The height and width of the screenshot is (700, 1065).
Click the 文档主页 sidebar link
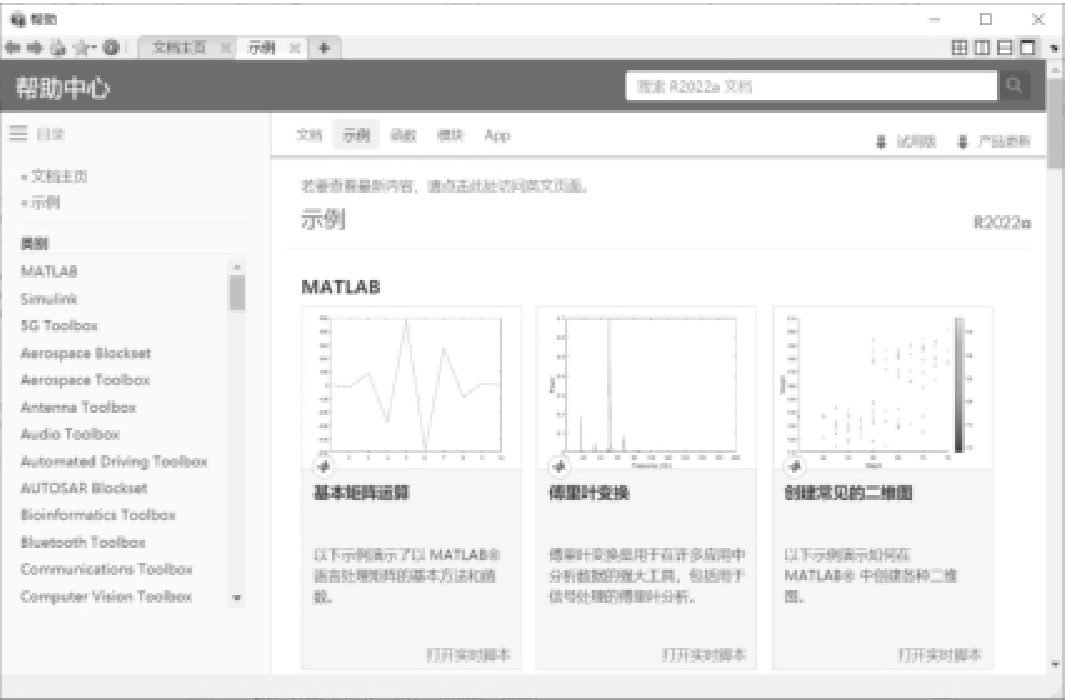tap(58, 176)
